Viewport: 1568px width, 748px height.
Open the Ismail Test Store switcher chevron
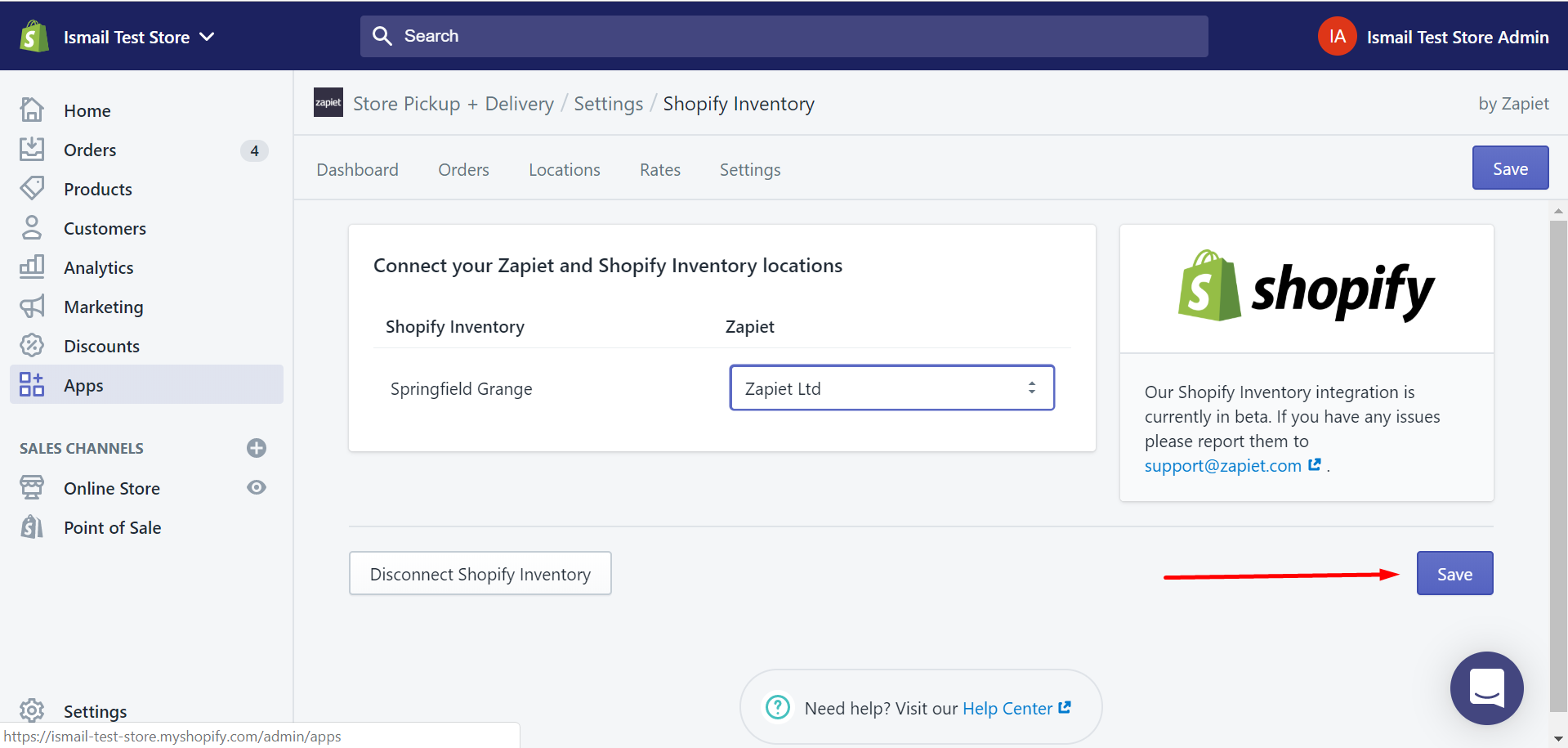point(208,37)
